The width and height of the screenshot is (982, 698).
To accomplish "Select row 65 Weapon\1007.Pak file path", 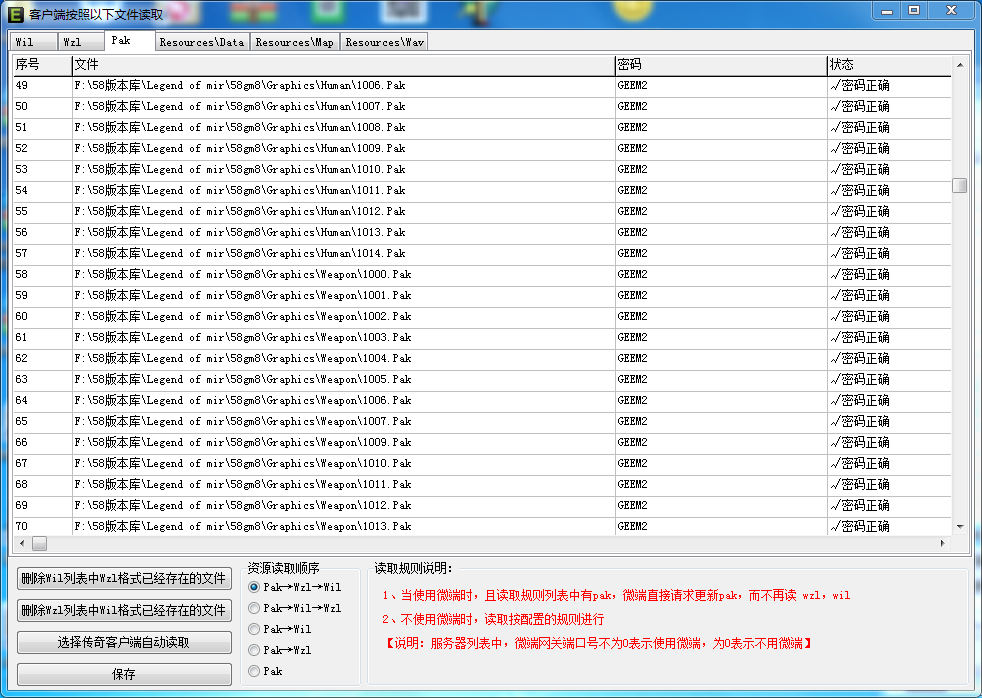I will click(x=243, y=421).
